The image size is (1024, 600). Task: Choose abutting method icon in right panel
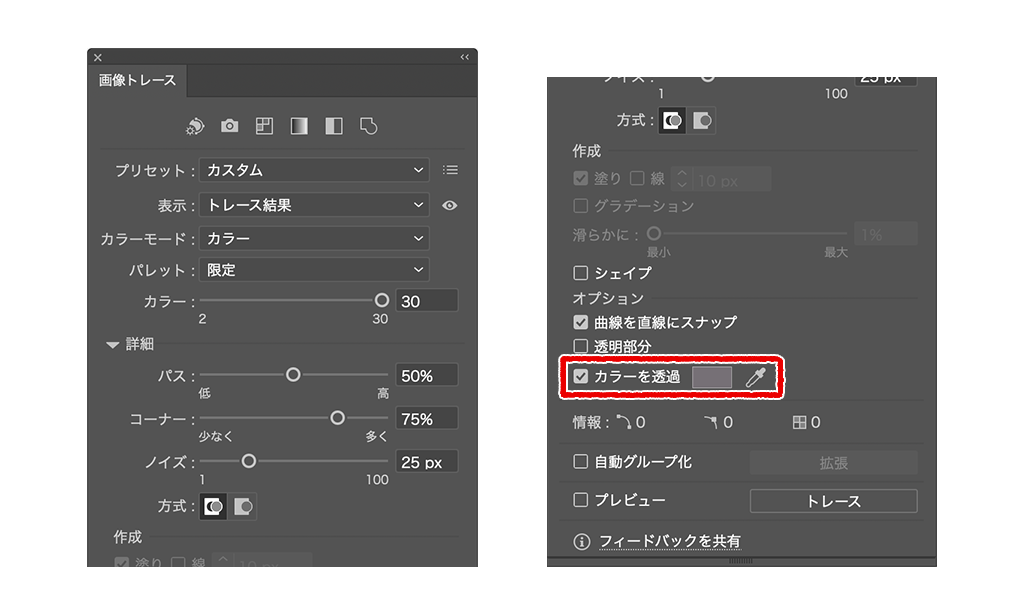point(672,121)
